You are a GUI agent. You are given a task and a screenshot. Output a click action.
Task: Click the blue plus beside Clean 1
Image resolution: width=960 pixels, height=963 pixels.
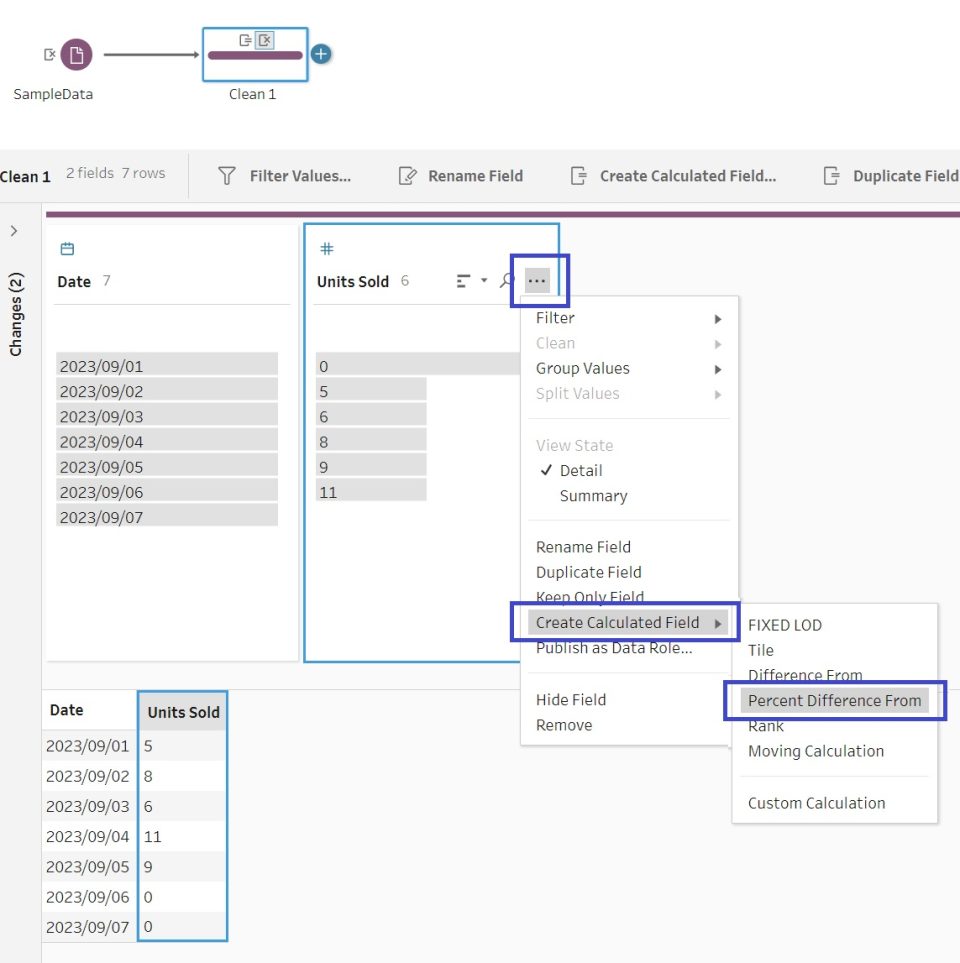321,54
